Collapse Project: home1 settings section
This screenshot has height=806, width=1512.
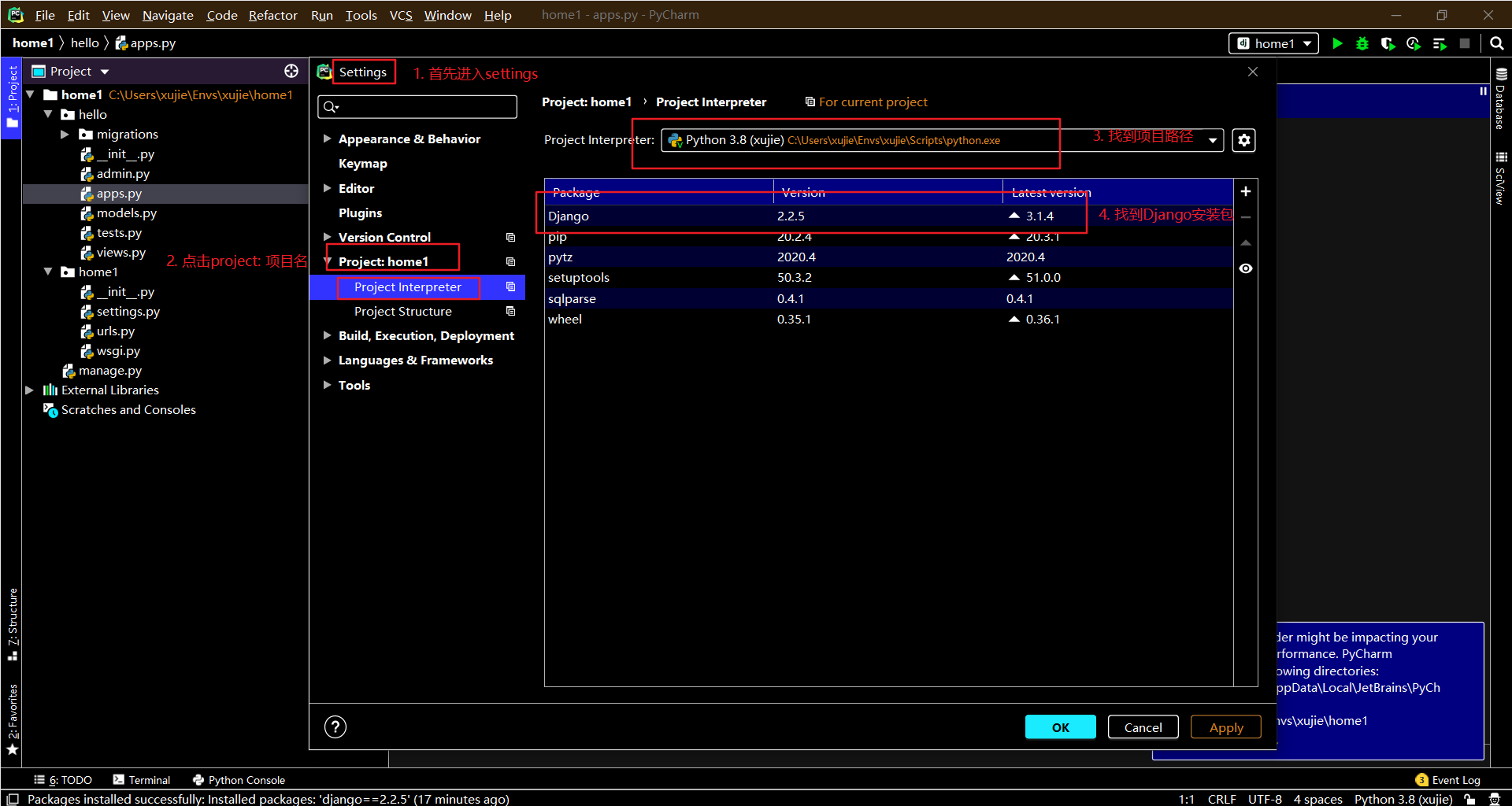click(x=327, y=261)
